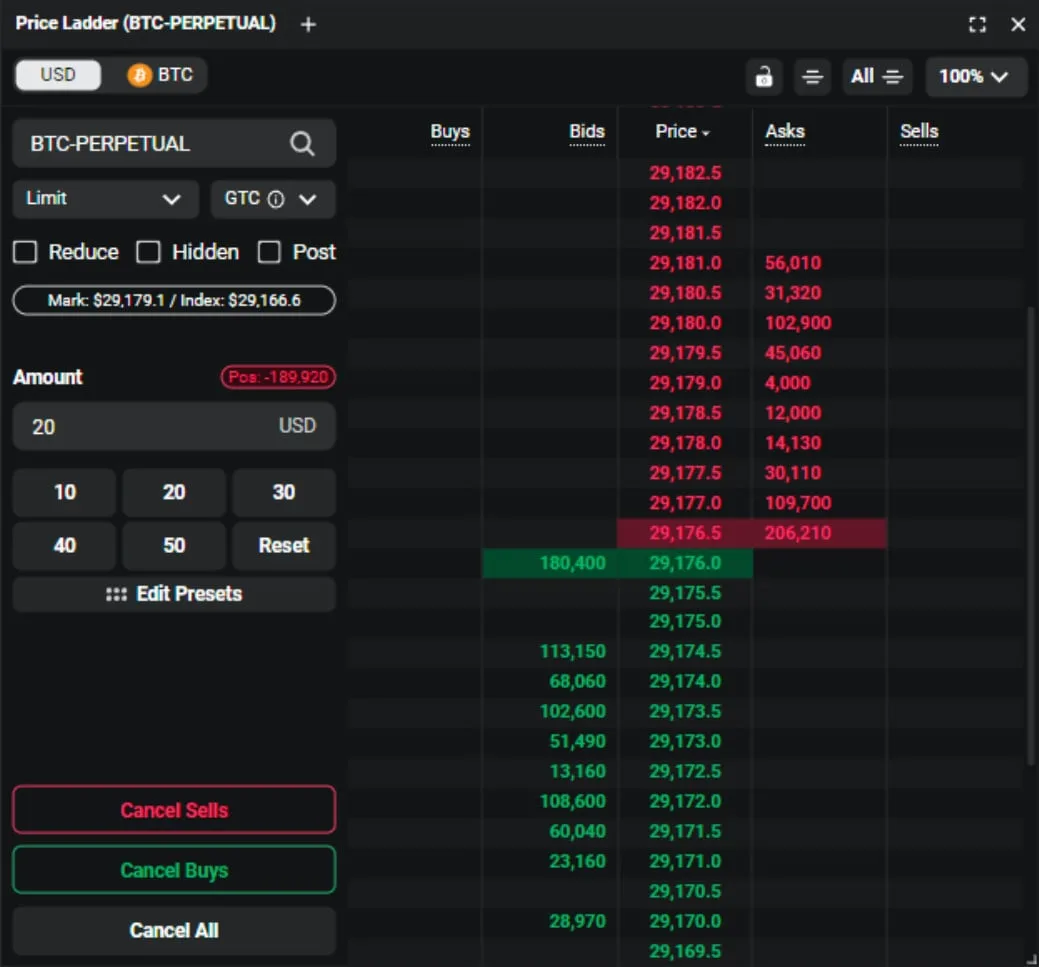Click the best ask price 29,176.5
Viewport: 1039px width, 967px height.
coord(685,533)
